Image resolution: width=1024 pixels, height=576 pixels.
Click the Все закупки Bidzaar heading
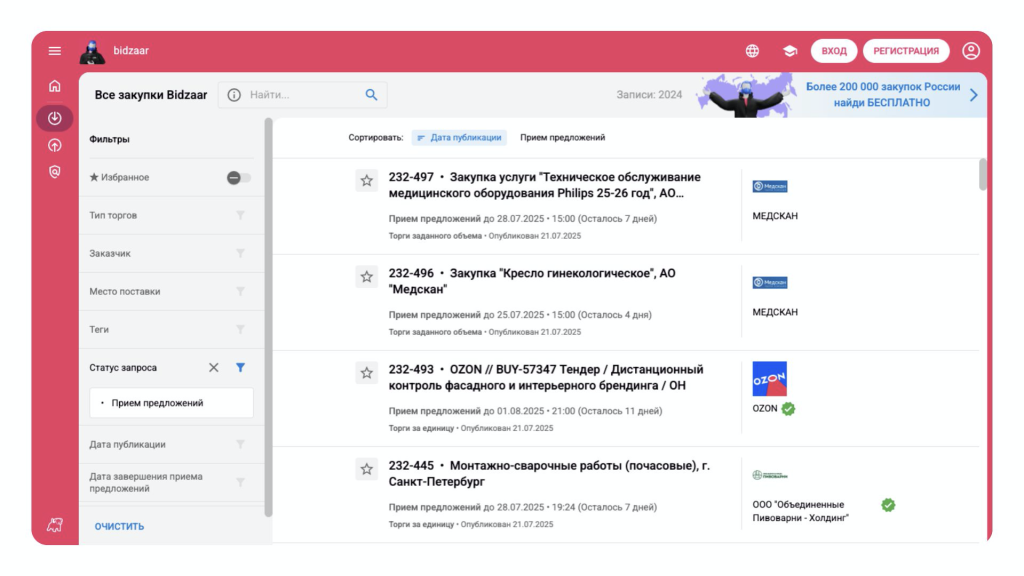pyautogui.click(x=151, y=95)
